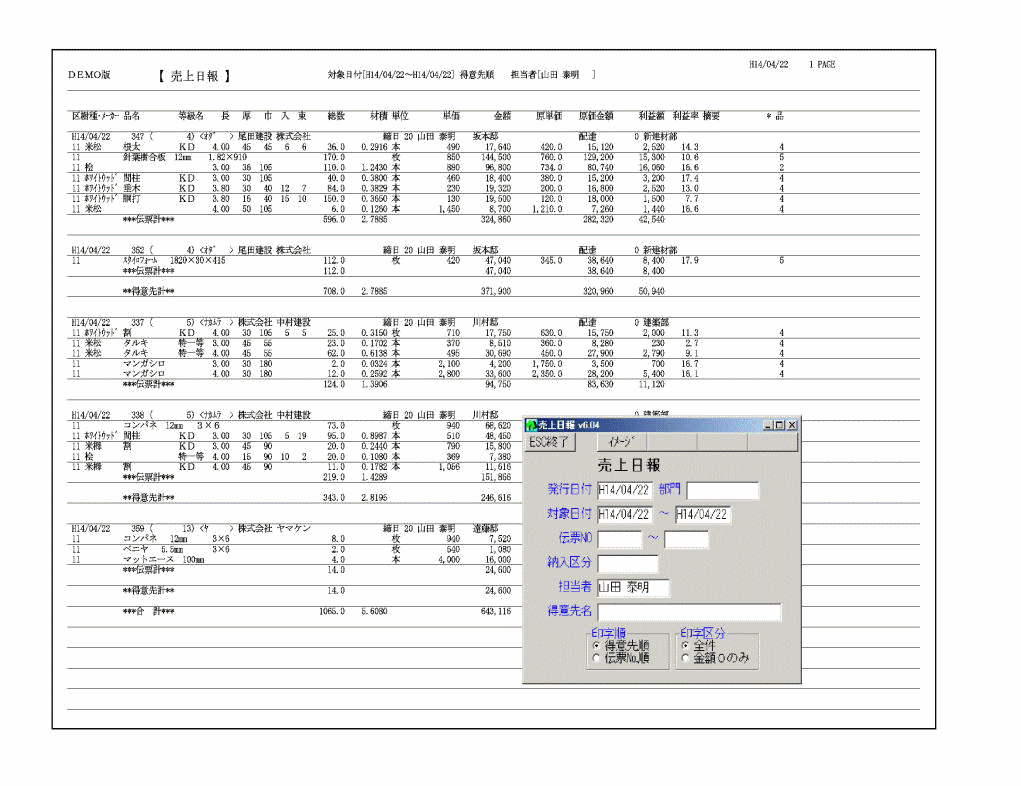This screenshot has width=1021, height=786.
Task: Click the イメージ preview button
Action: point(621,442)
